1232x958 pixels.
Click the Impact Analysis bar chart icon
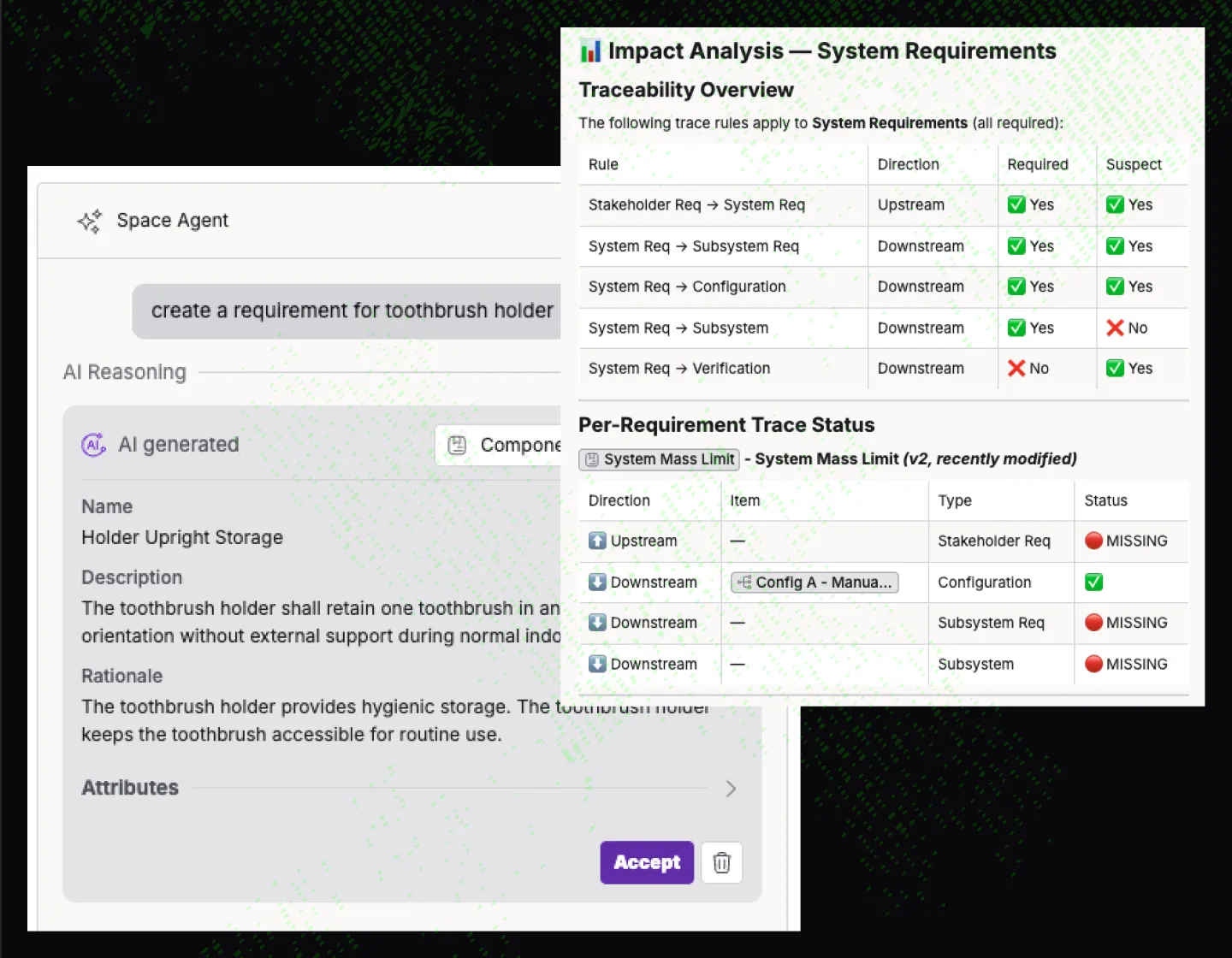click(590, 51)
